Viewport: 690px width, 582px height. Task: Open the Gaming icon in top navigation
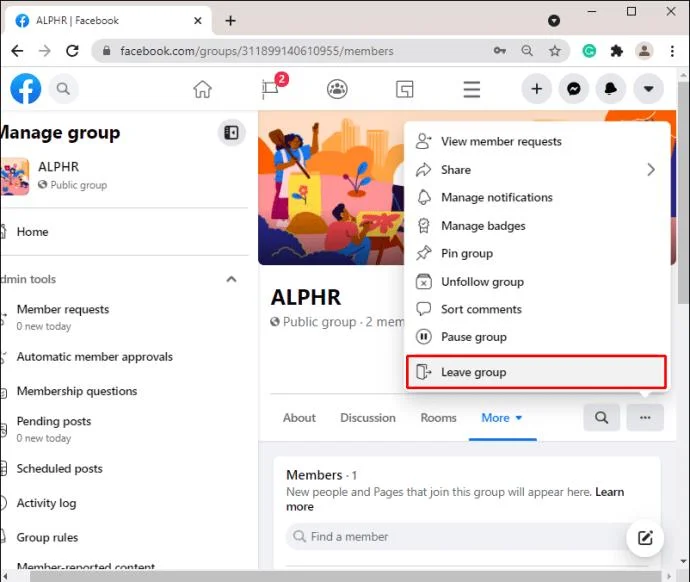coord(404,89)
